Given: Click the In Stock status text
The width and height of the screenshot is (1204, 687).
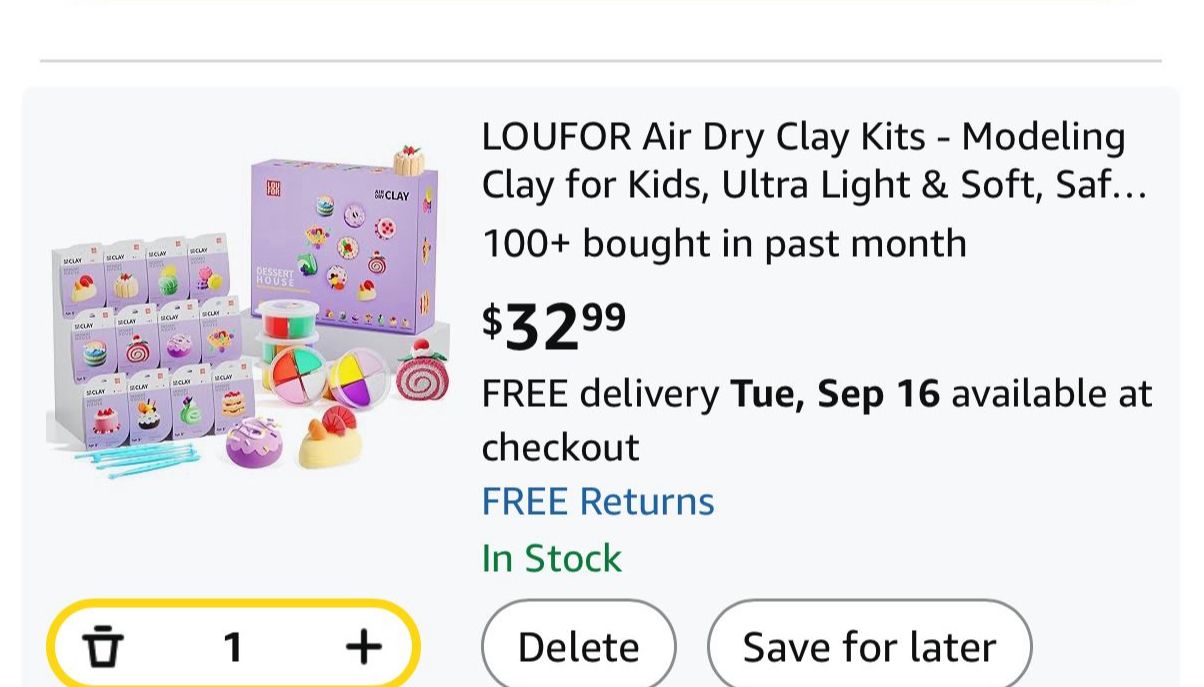Looking at the screenshot, I should point(551,558).
